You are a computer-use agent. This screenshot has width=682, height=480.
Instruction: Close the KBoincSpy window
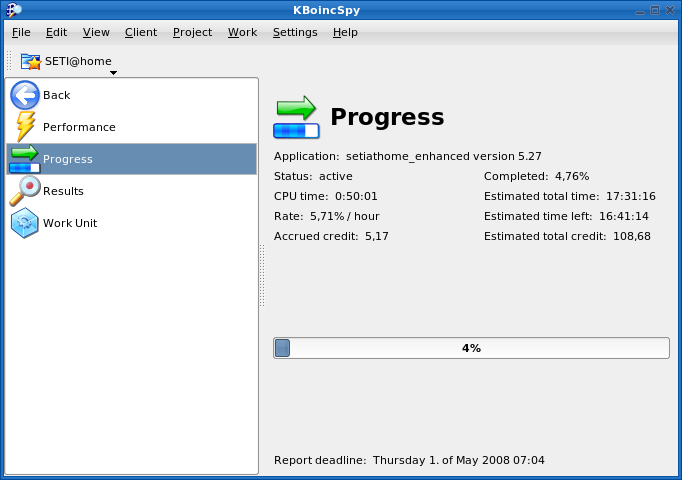(x=670, y=10)
